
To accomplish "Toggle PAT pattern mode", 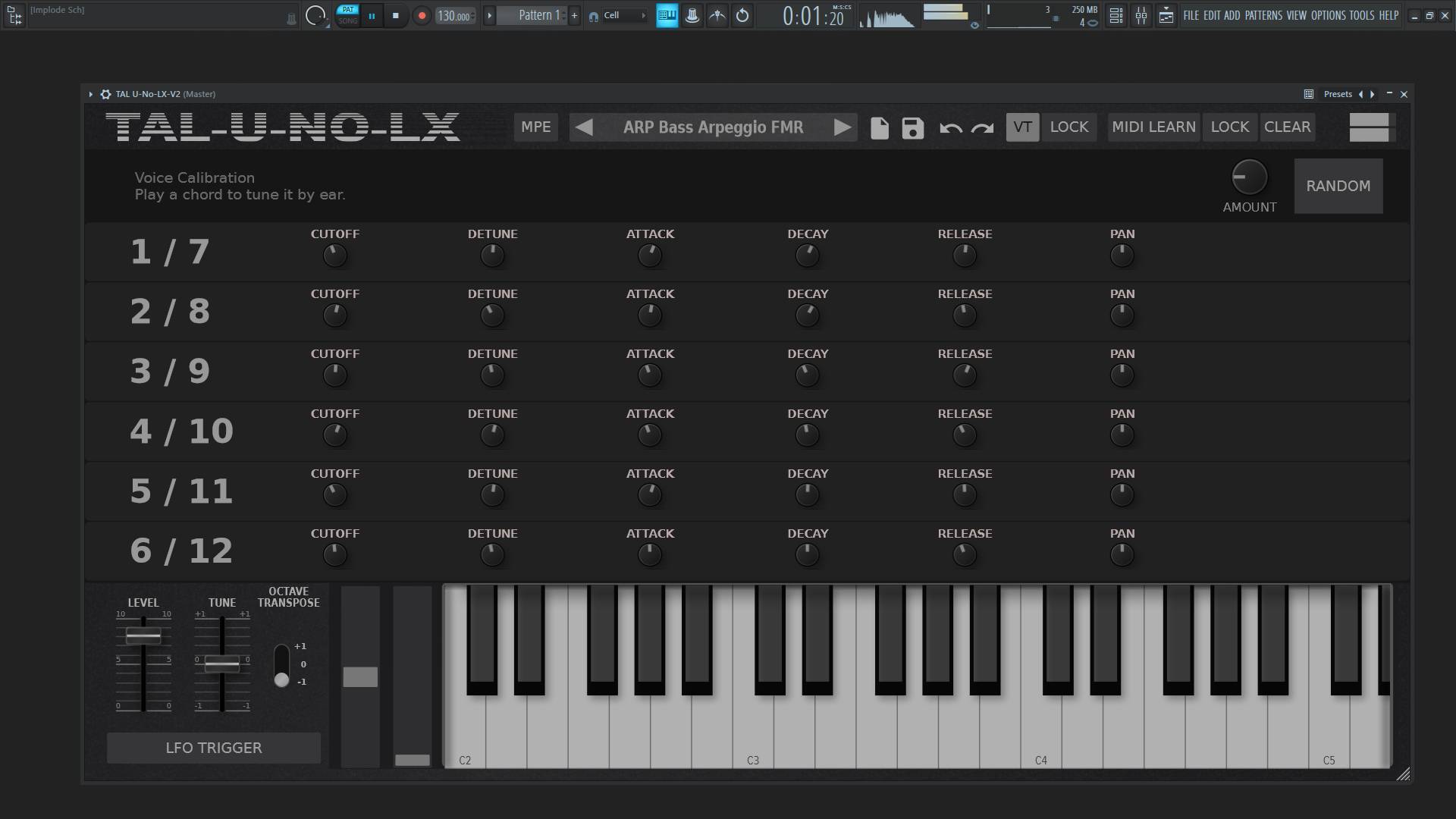I will click(x=347, y=10).
